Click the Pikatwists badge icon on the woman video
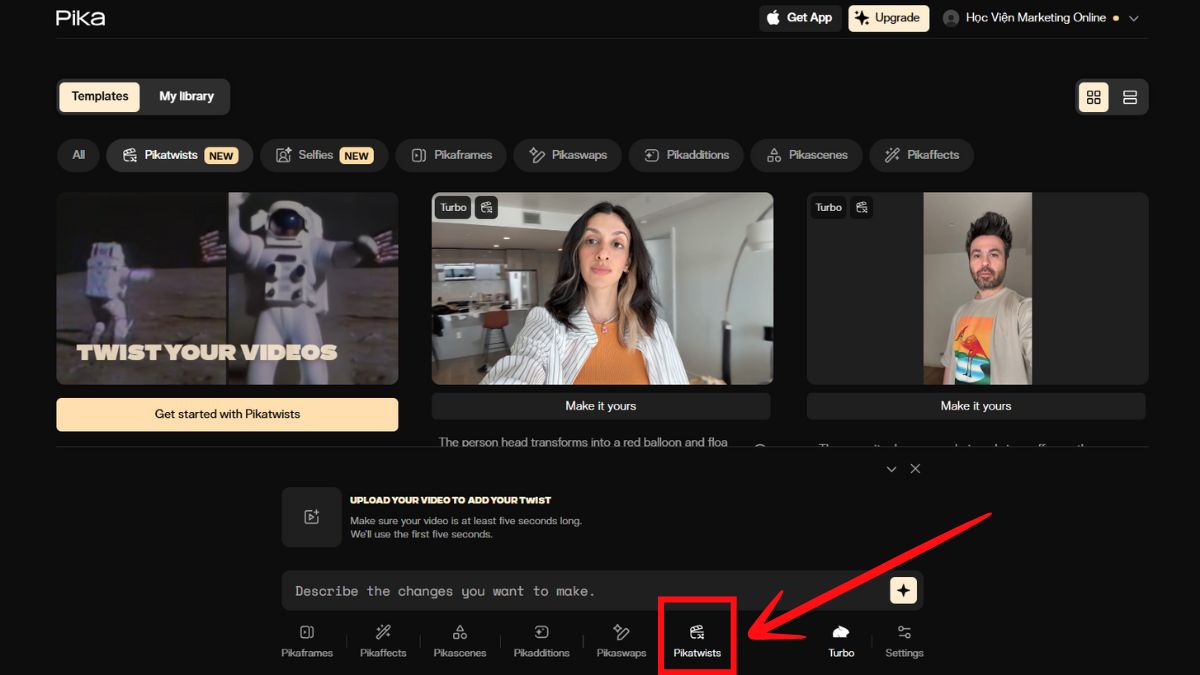This screenshot has height=675, width=1200. [486, 207]
